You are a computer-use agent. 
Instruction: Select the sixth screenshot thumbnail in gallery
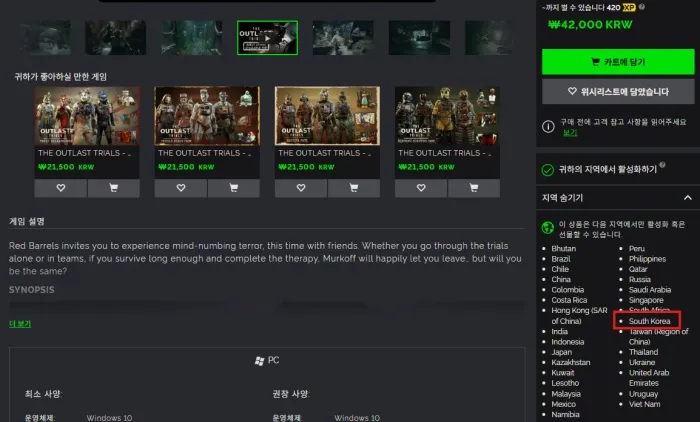(419, 38)
